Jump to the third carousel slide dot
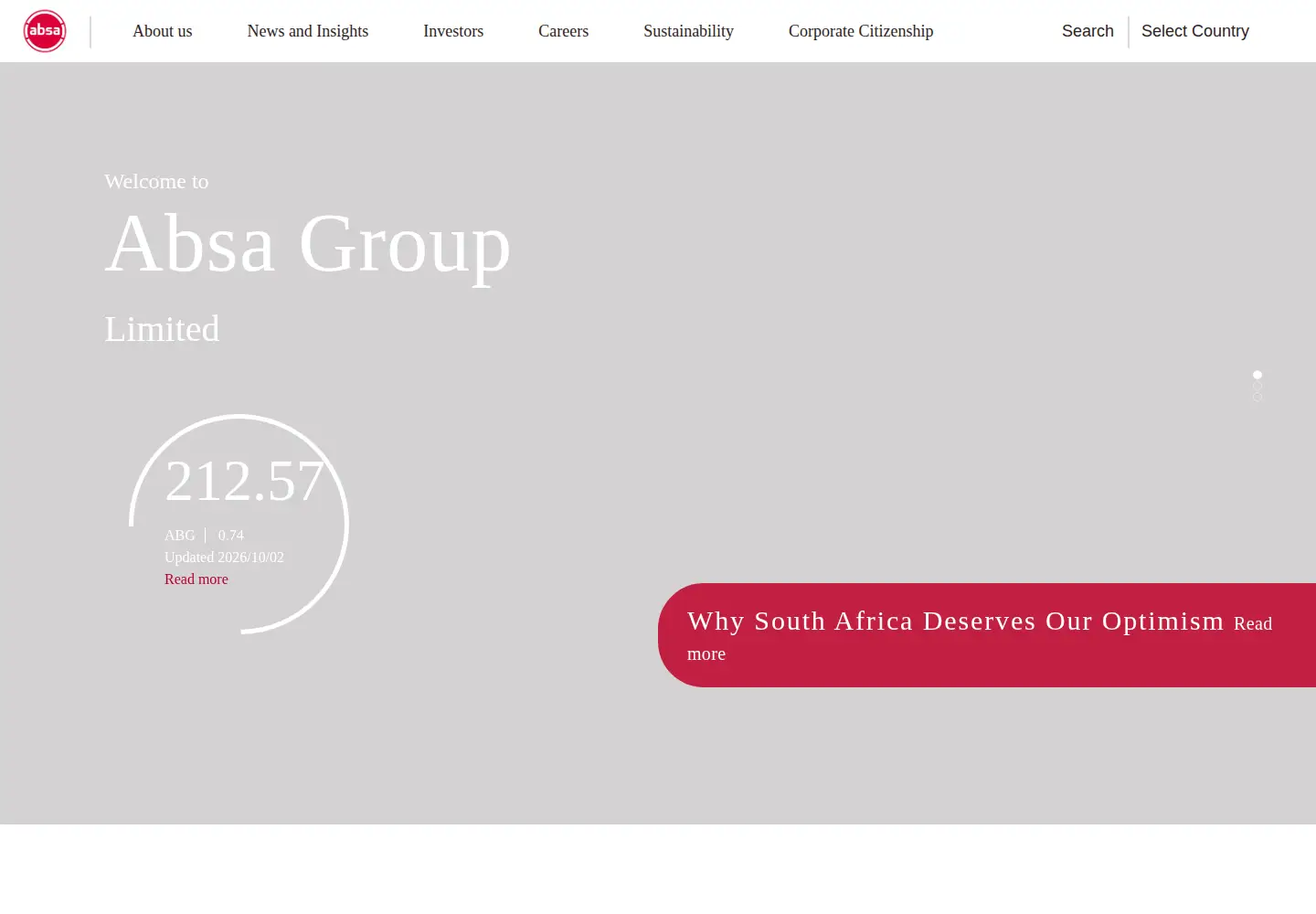The width and height of the screenshot is (1316, 914). point(1258,397)
